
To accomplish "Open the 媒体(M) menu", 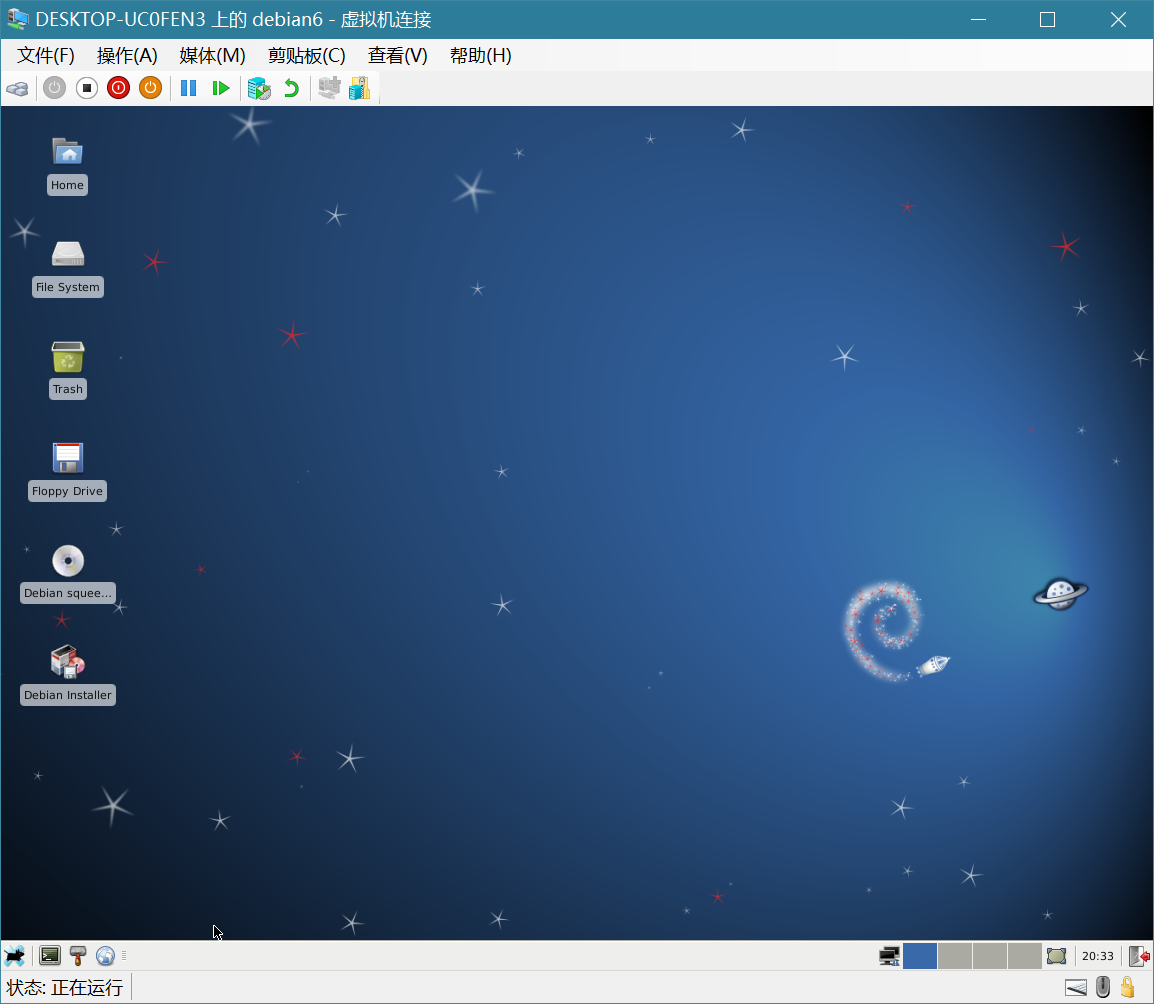I will 212,56.
